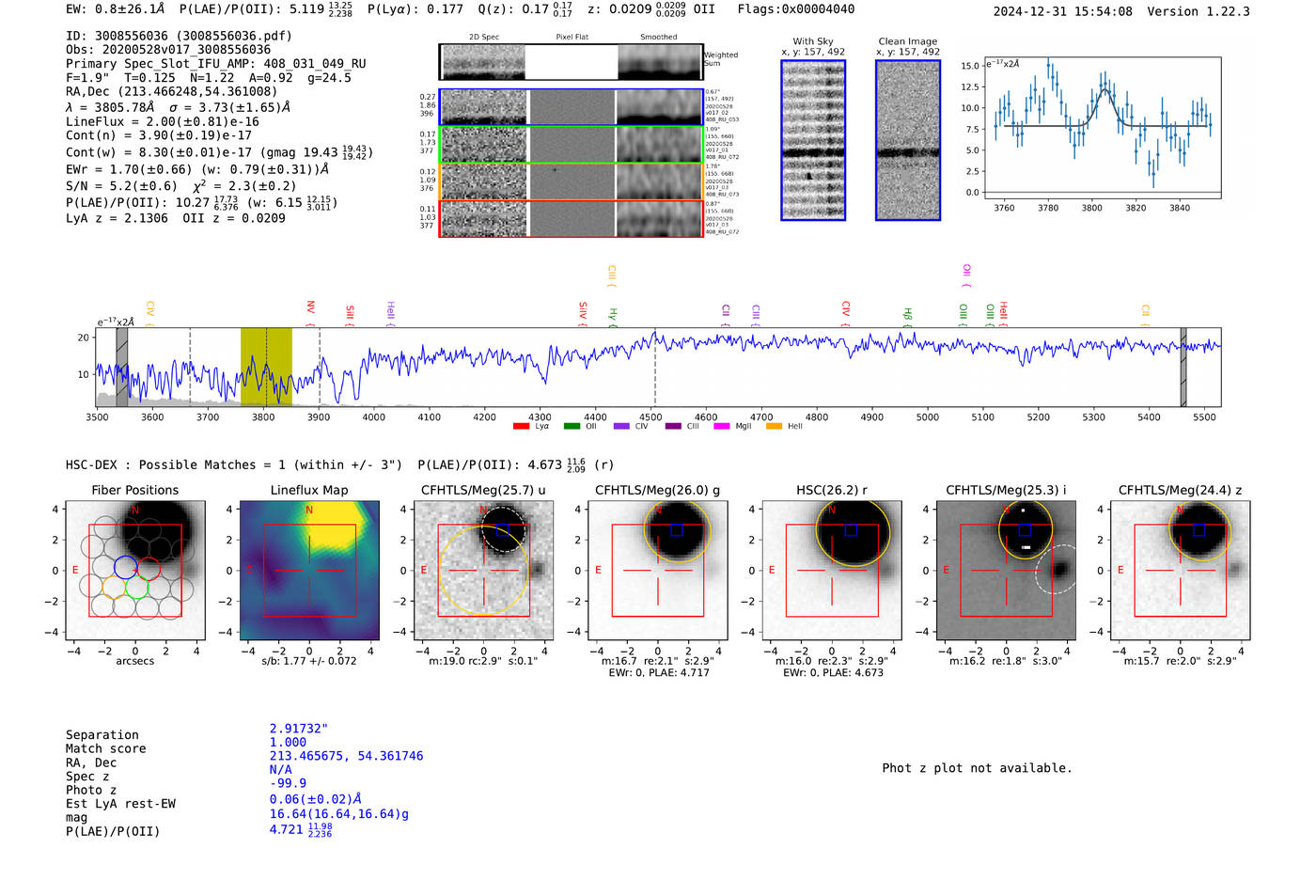
Task: Click the MgII magenta legend swatch
Action: coord(722,426)
